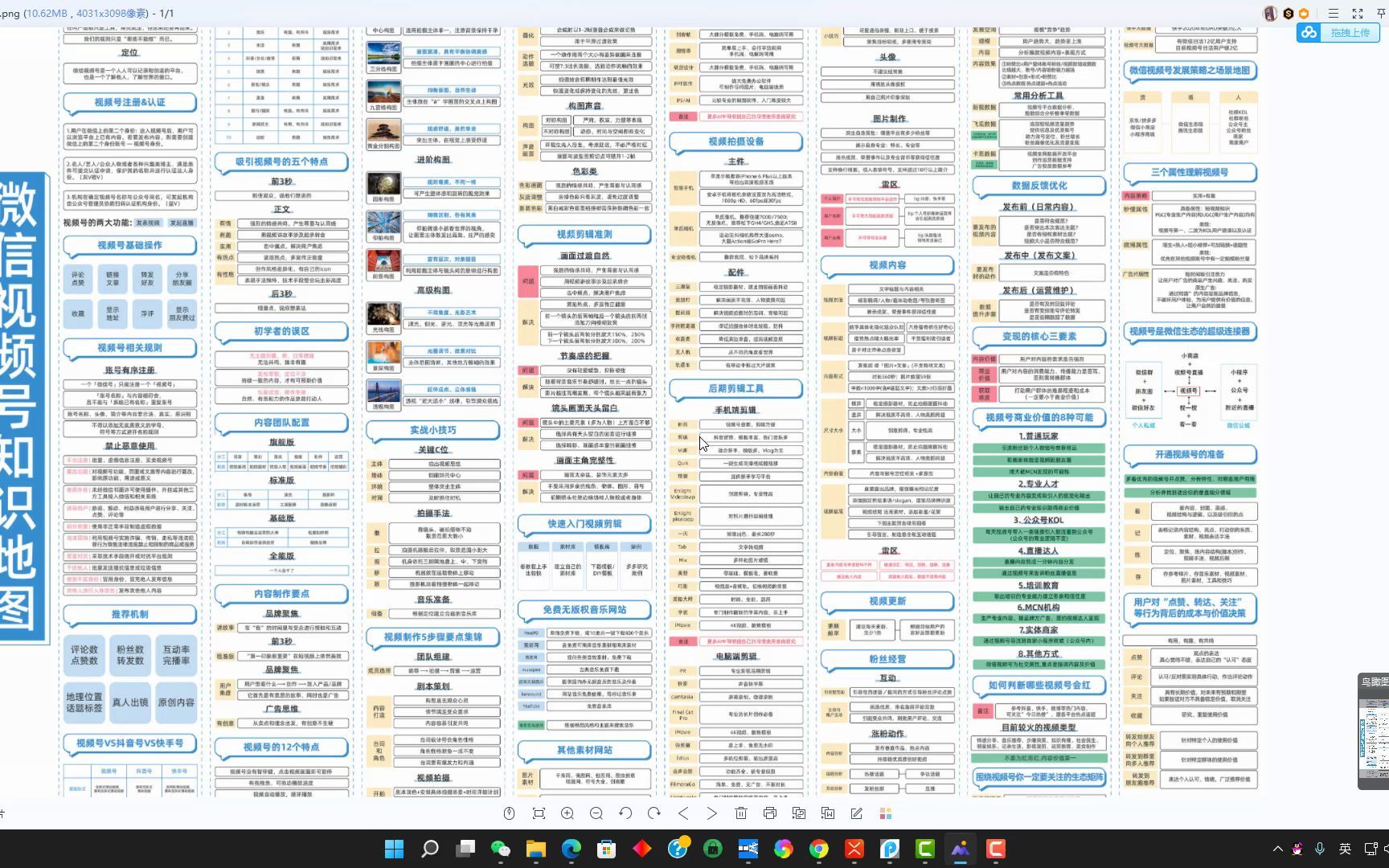Open the colorful pinwheel app on taskbar
This screenshot has width=1389, height=868.
[x=784, y=849]
